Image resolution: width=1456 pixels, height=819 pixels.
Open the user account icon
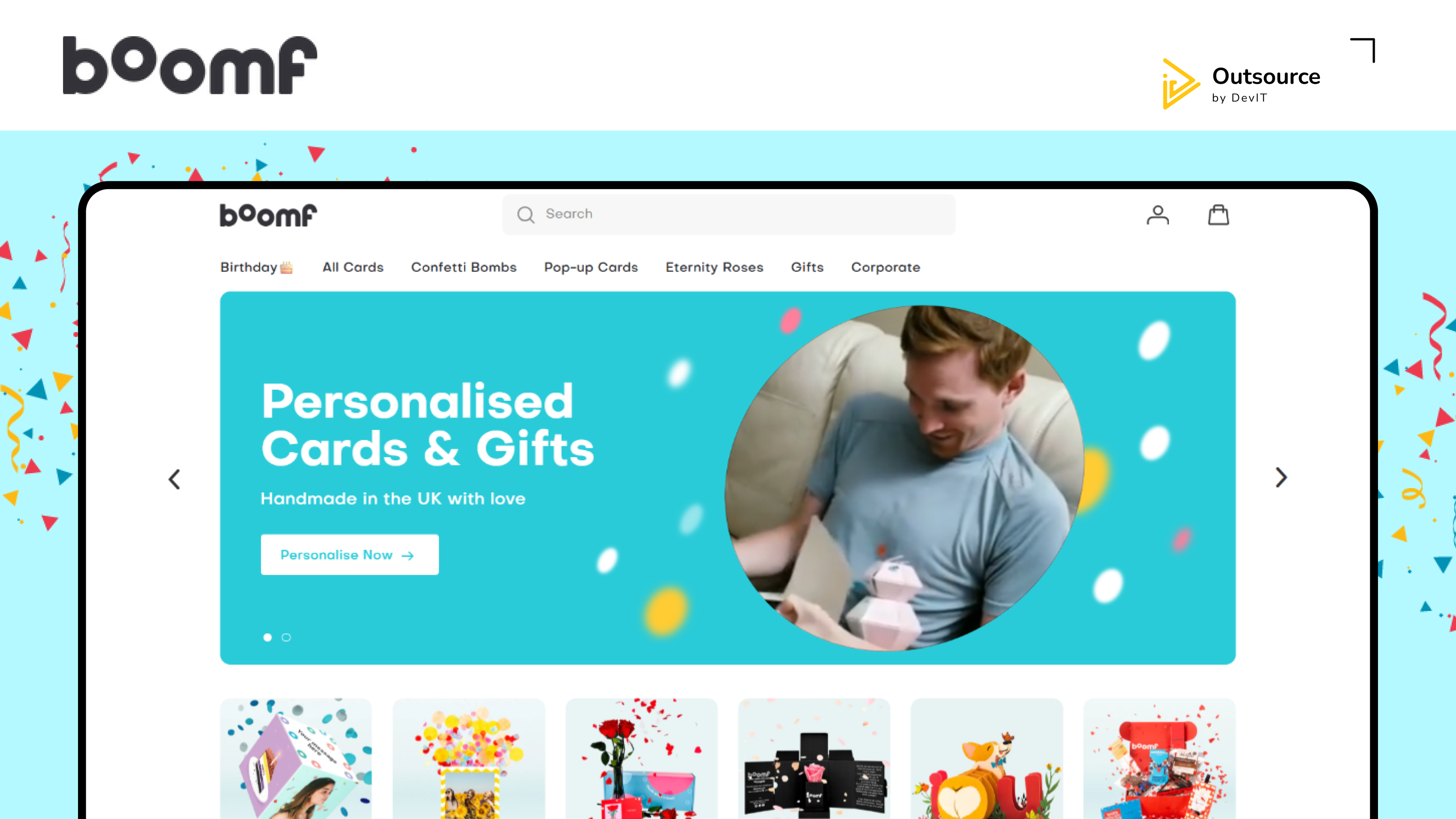point(1158,215)
